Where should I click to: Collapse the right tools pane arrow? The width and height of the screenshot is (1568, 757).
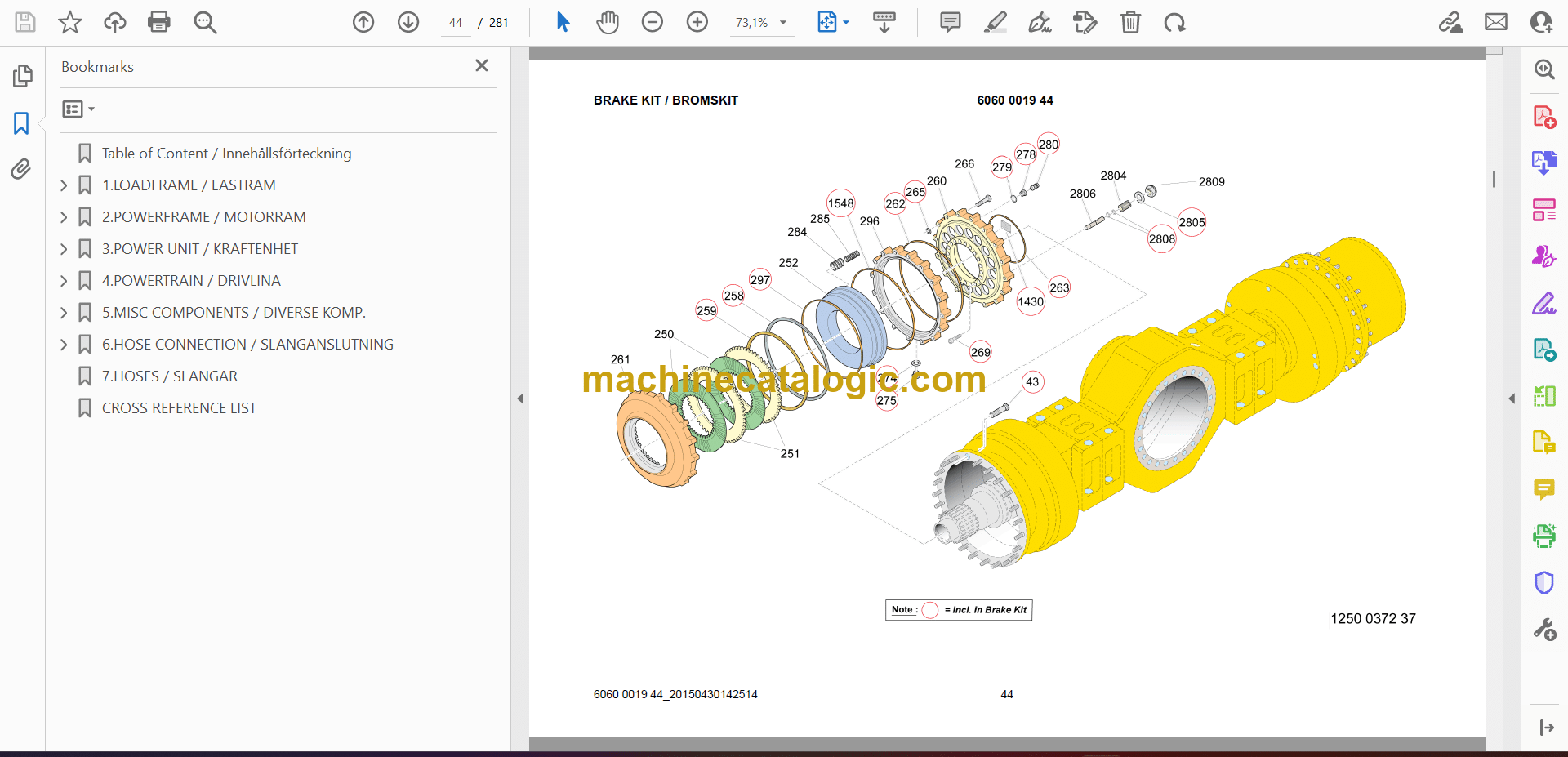[1512, 399]
